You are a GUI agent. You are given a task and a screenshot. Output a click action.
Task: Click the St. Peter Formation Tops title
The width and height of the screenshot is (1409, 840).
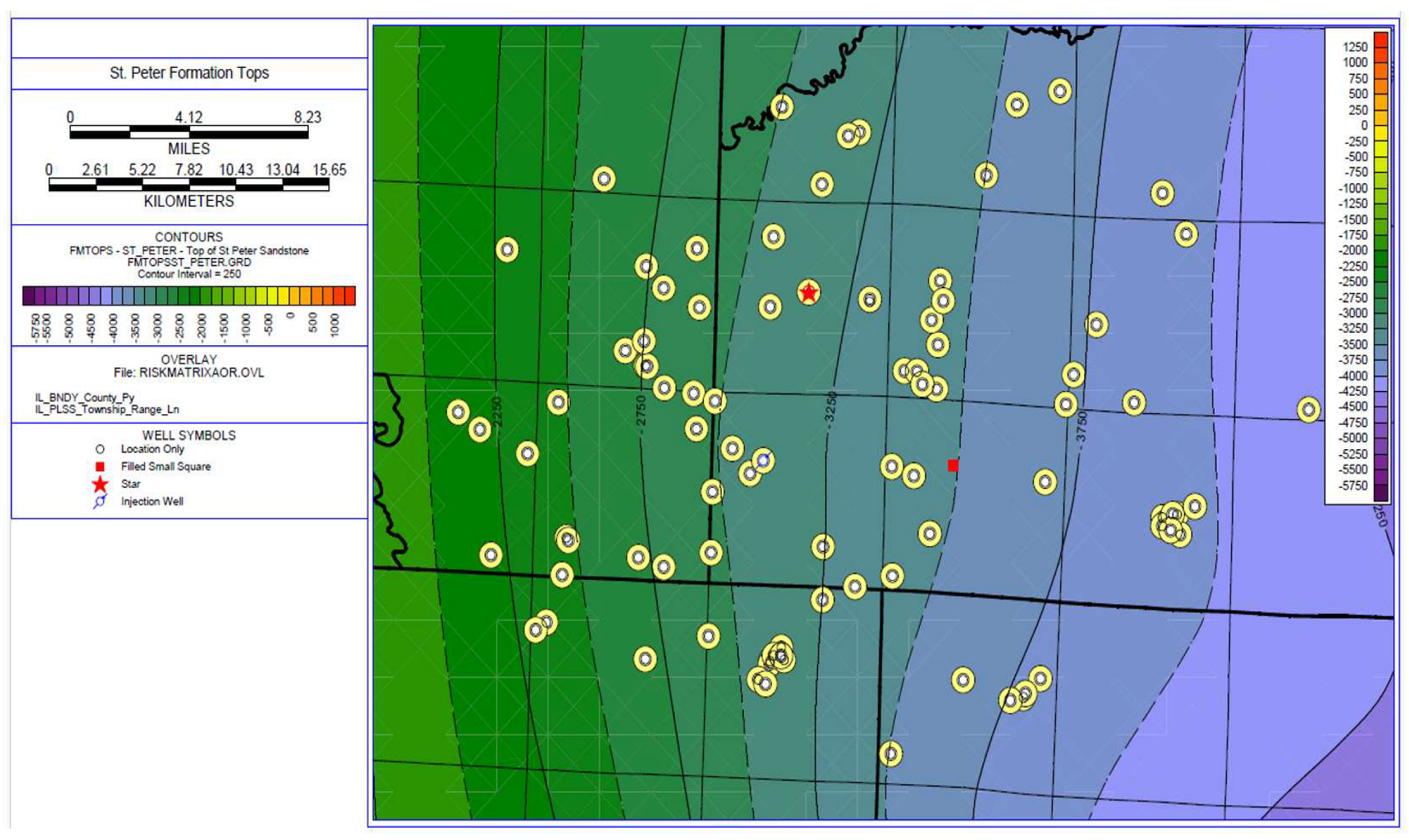click(x=189, y=73)
